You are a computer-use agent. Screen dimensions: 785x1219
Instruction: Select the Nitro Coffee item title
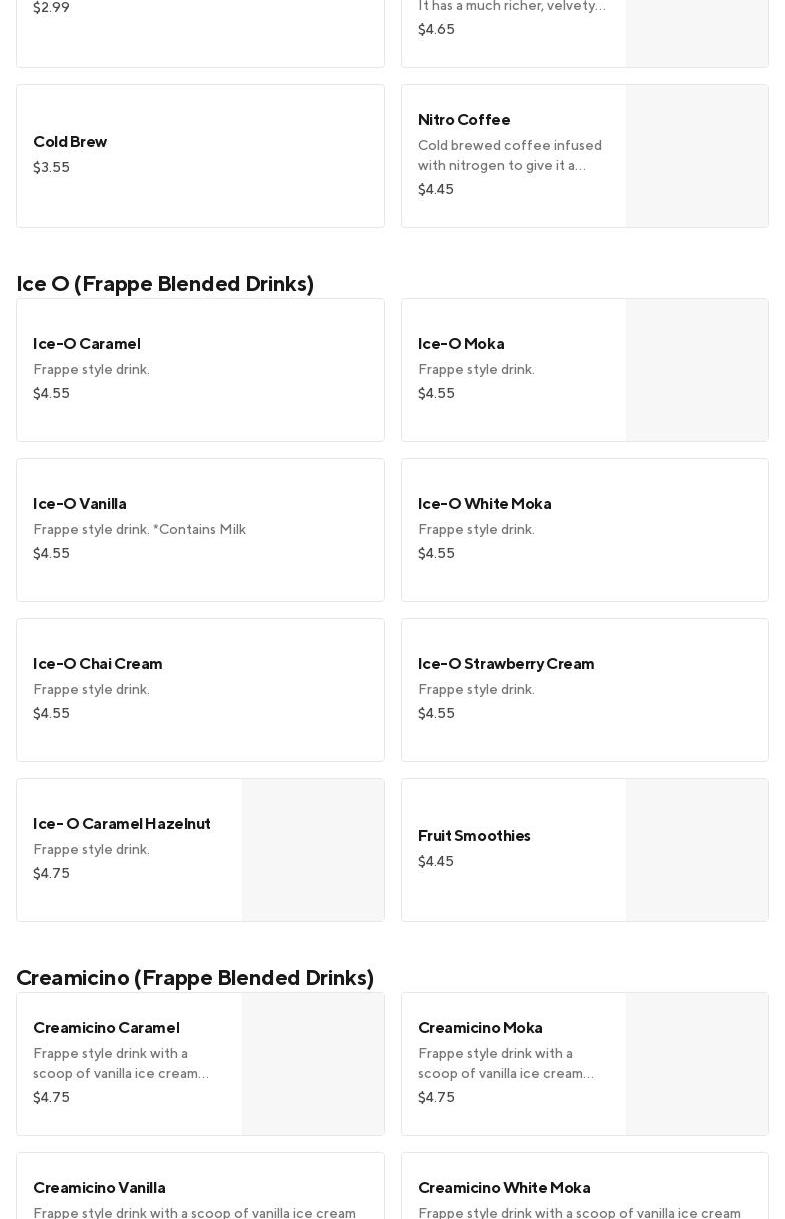click(464, 120)
